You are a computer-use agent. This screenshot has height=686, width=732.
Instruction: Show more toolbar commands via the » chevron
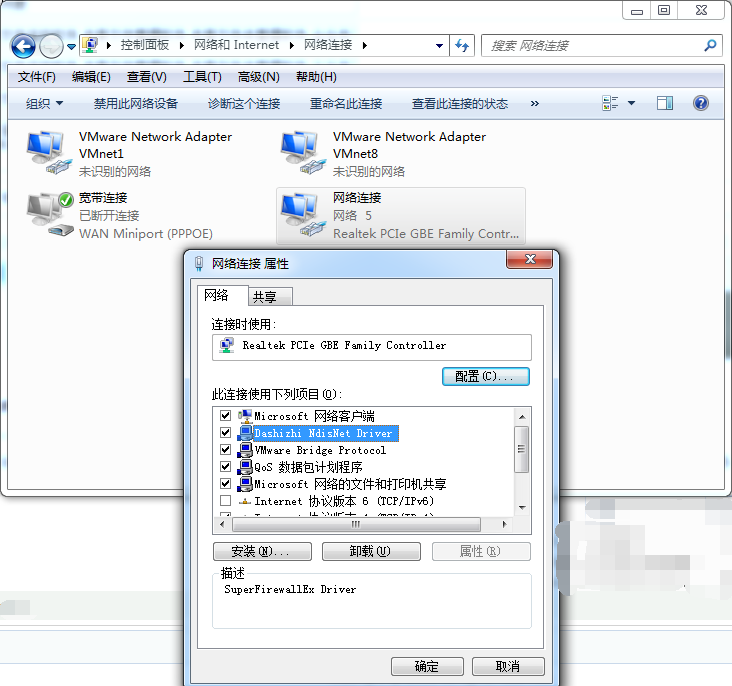[535, 103]
